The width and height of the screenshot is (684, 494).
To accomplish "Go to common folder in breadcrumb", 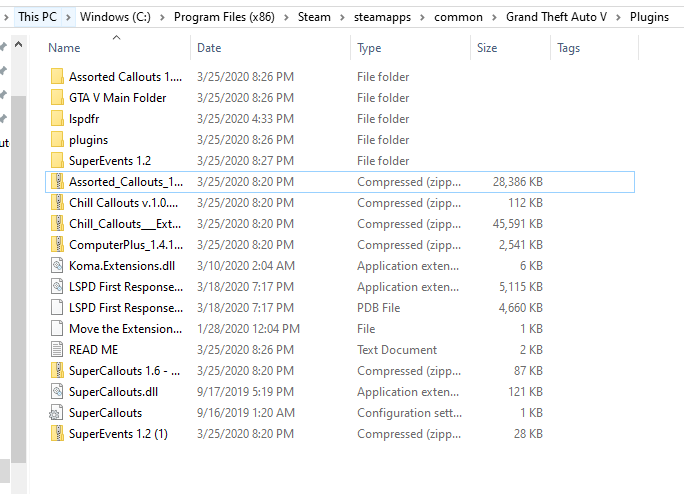I will point(458,17).
